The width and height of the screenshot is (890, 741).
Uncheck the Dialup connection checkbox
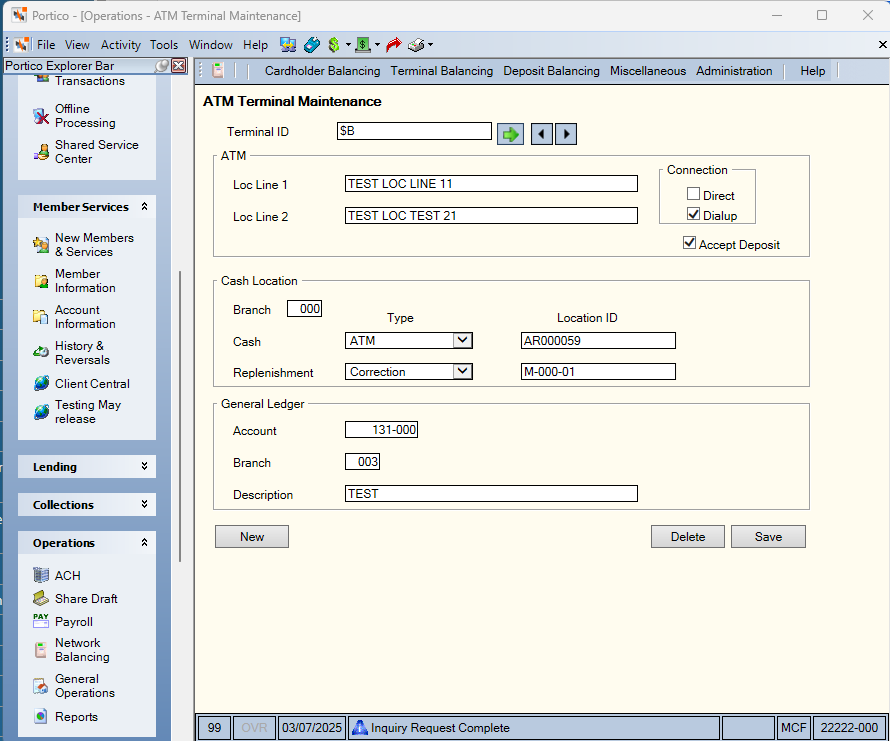point(693,214)
